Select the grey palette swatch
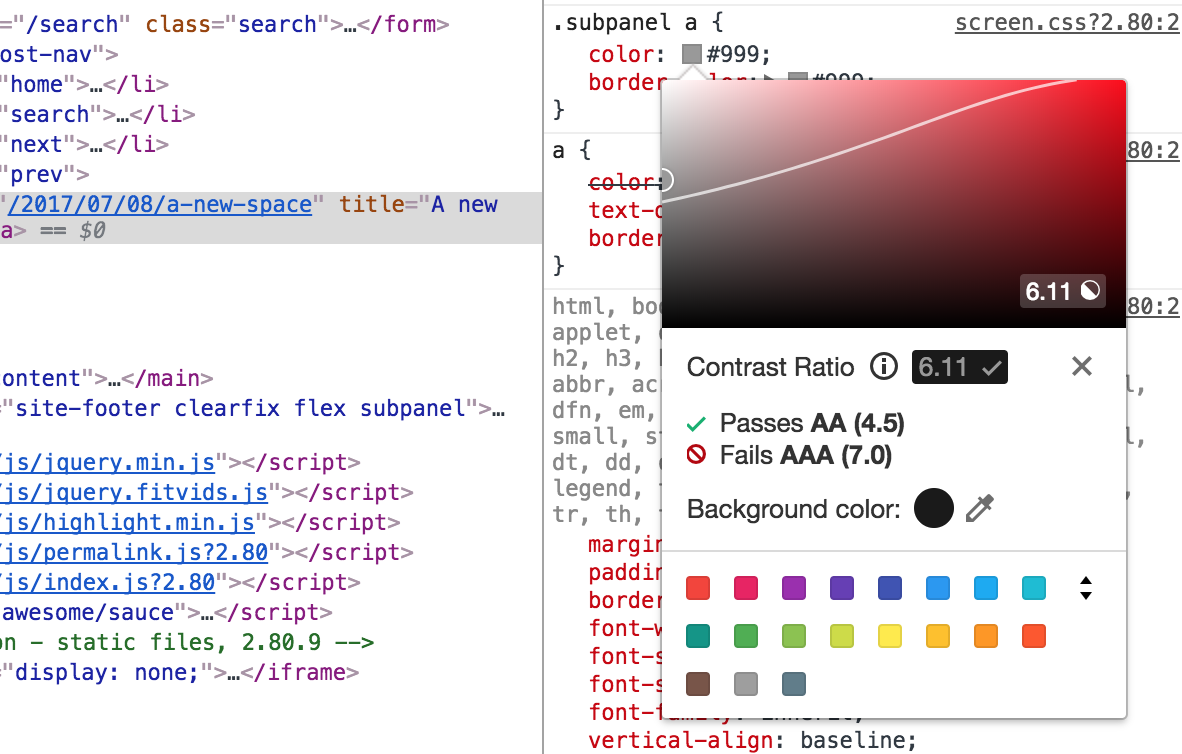The width and height of the screenshot is (1182, 754). tap(746, 684)
